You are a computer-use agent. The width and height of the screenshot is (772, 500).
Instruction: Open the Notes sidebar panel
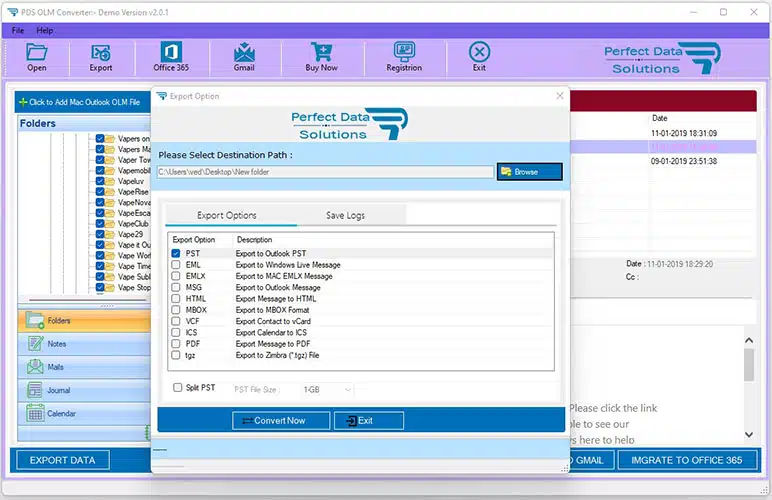84,344
